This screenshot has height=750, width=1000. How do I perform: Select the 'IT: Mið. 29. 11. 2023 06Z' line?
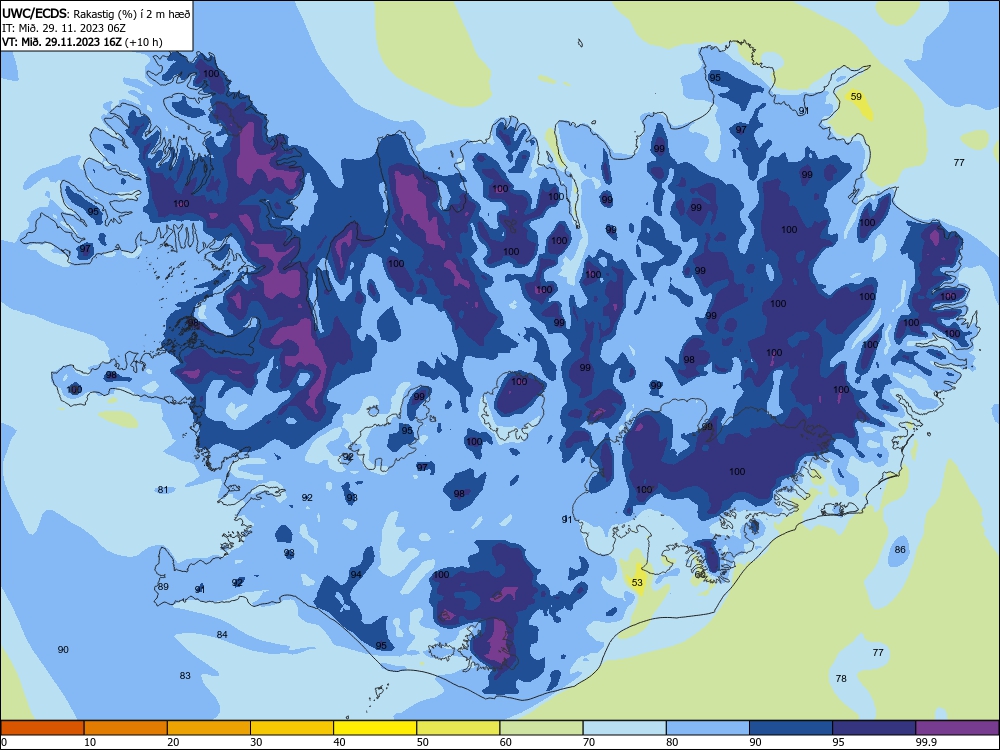(64, 28)
